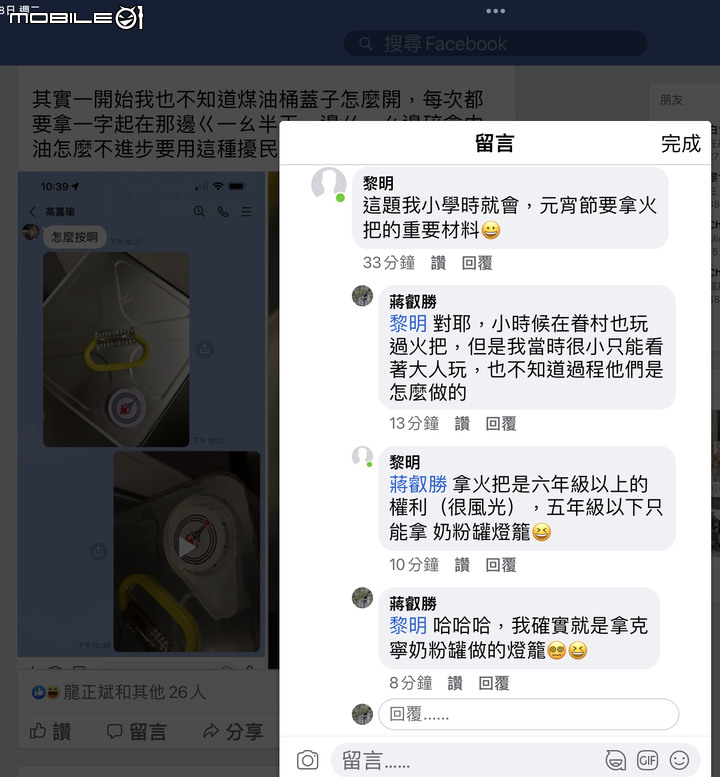This screenshot has width=720, height=777.
Task: Open the GIF picker in comment bar
Action: pyautogui.click(x=647, y=760)
